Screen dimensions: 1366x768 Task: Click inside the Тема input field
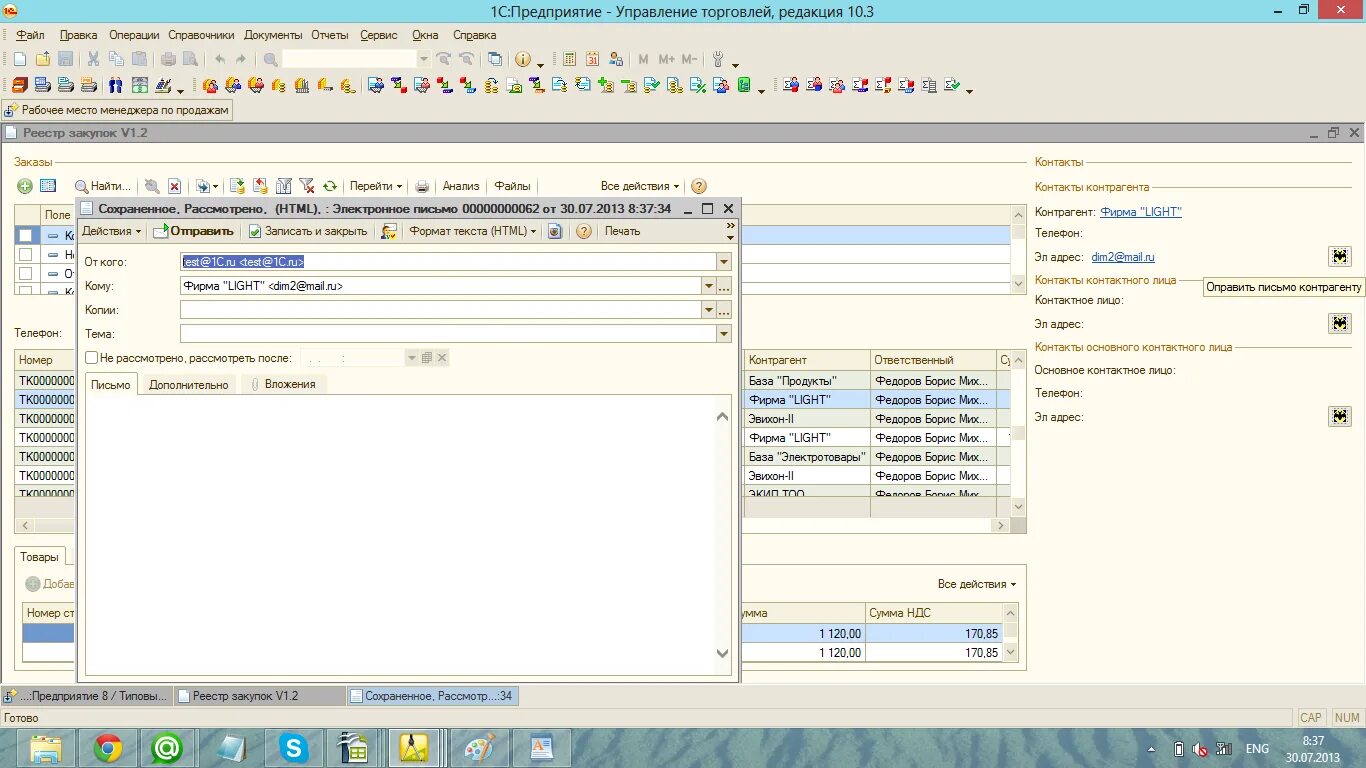448,334
